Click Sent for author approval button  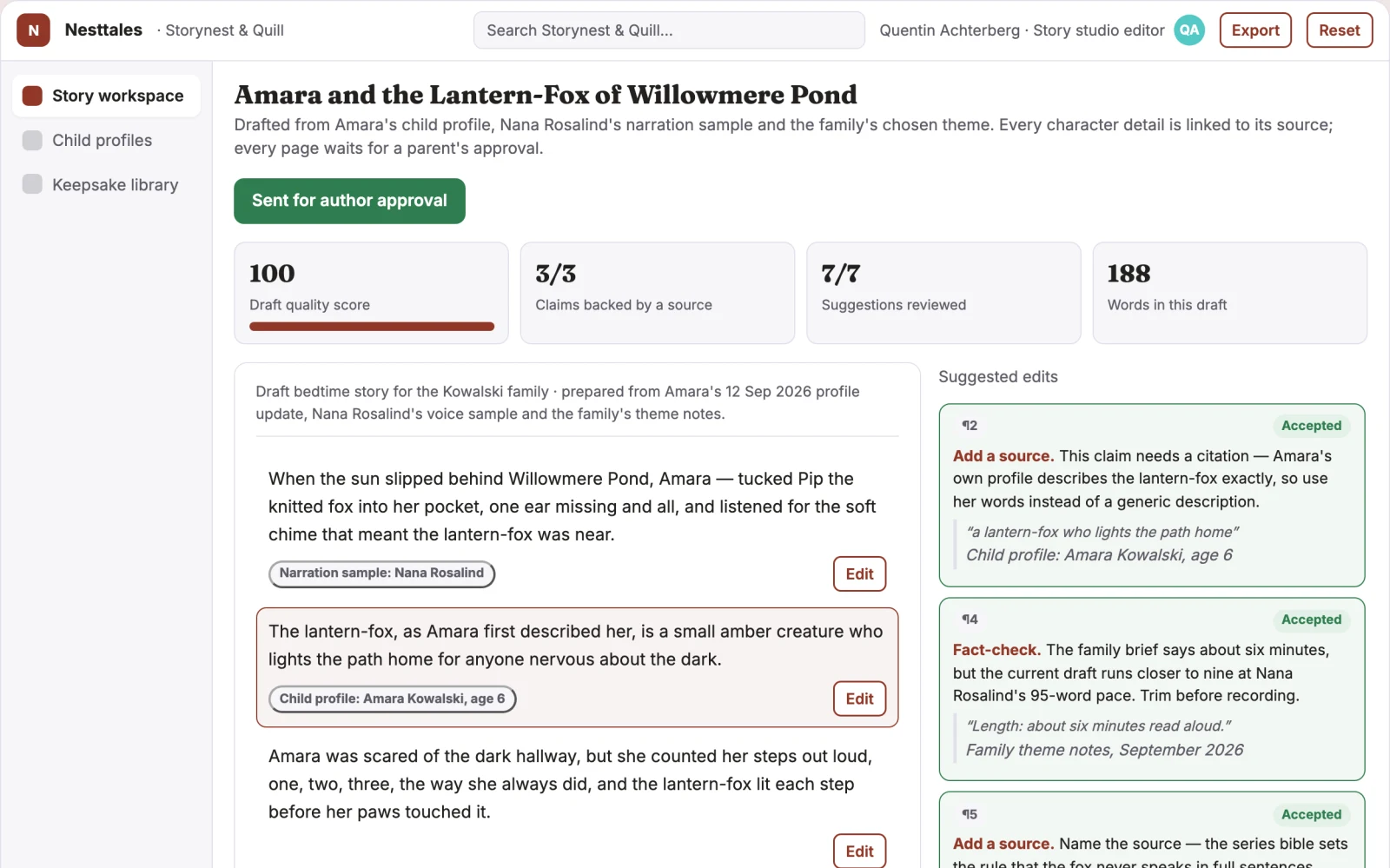pyautogui.click(x=349, y=201)
